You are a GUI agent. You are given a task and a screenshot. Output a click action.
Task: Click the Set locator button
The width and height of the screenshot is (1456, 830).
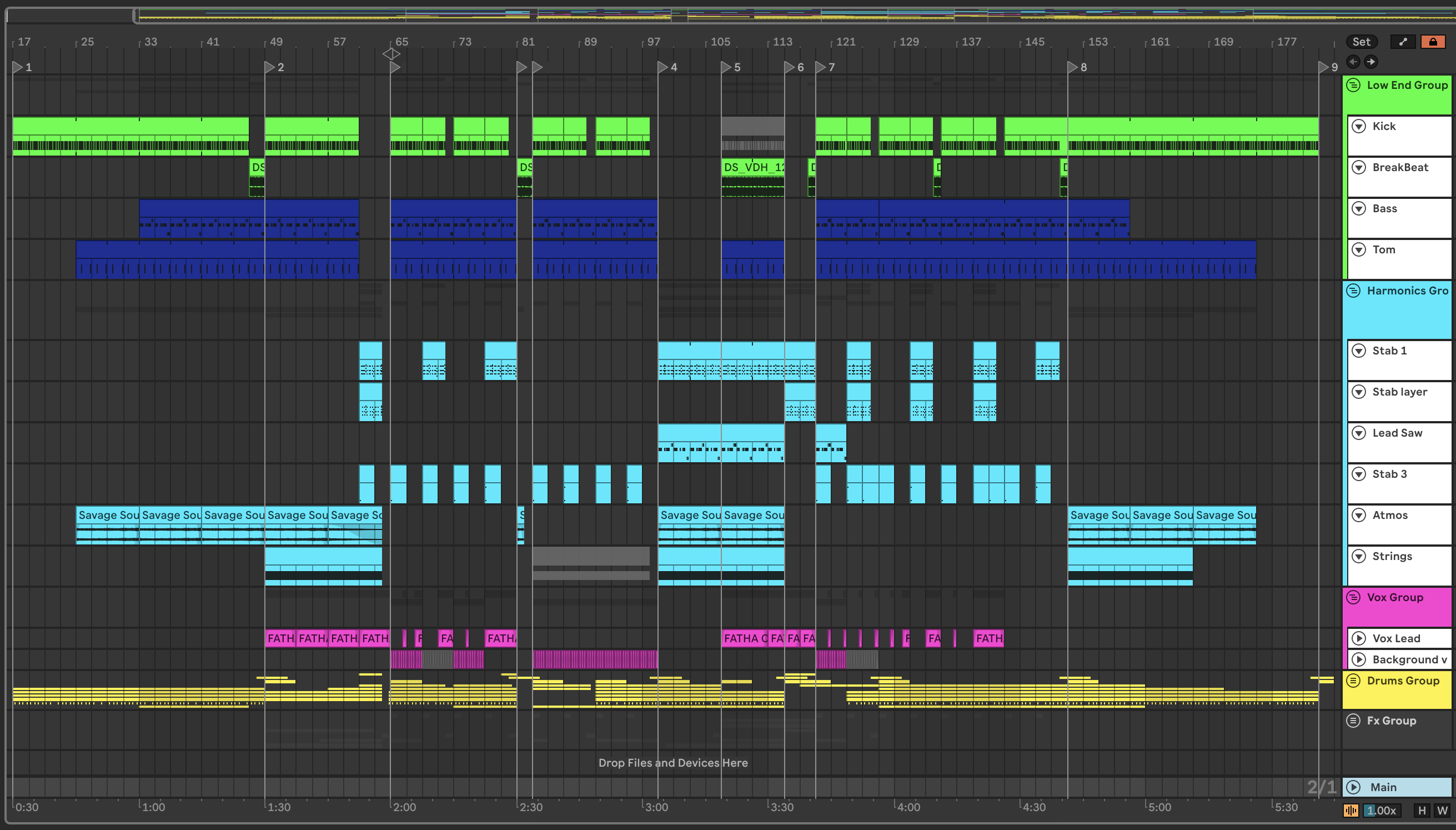click(x=1361, y=42)
